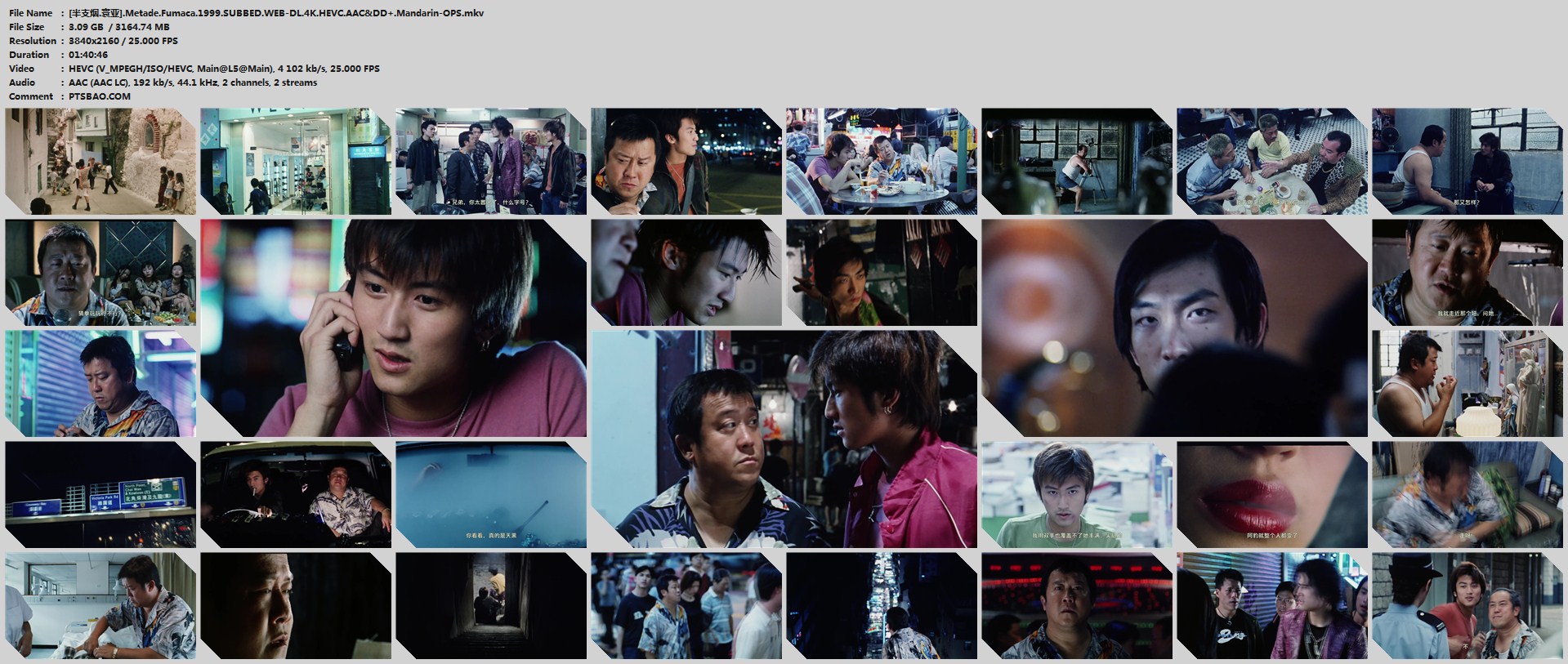Open the heavyset man close-up beside the bob-haircut frame

[1467, 273]
